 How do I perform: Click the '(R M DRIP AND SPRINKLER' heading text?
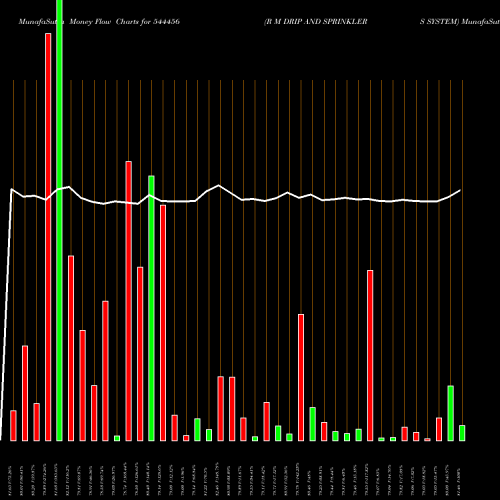(316, 22)
